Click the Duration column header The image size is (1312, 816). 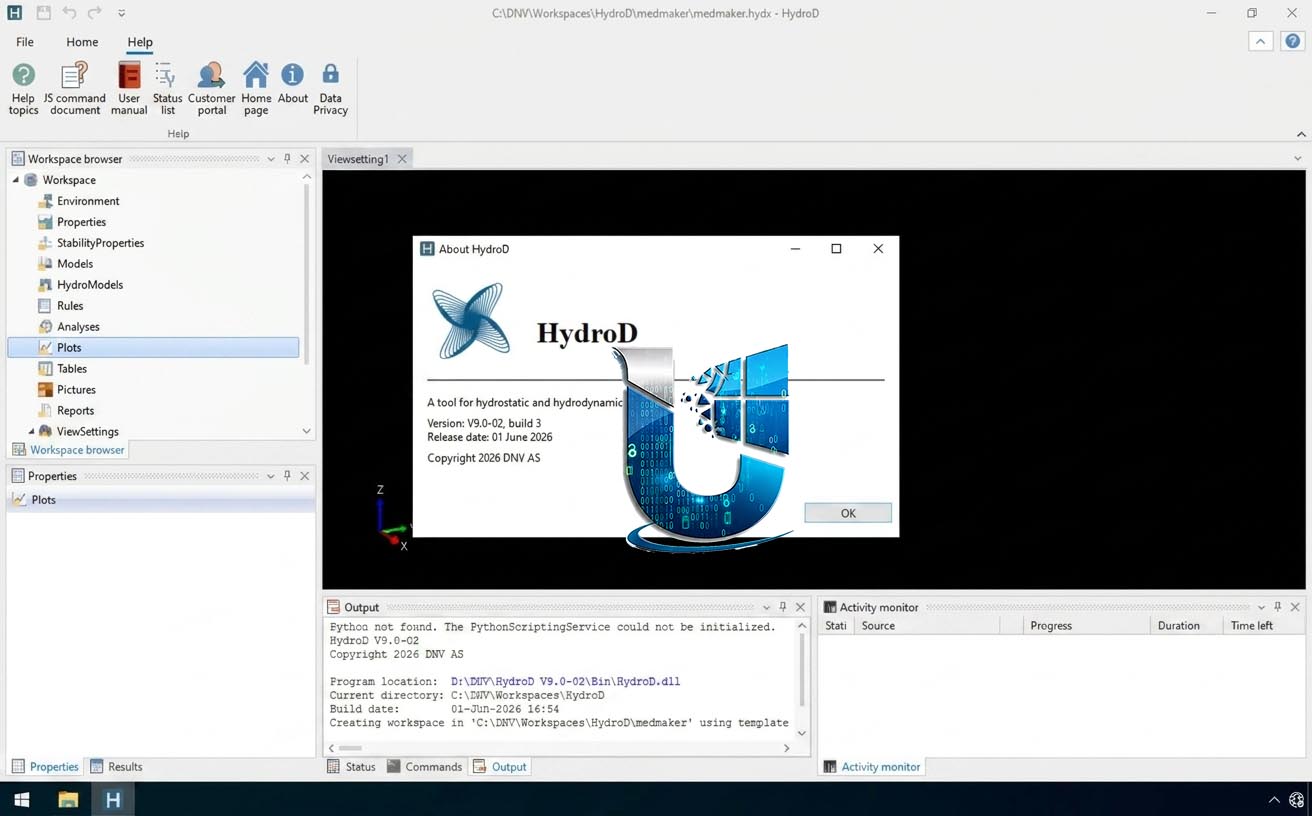(x=1187, y=626)
